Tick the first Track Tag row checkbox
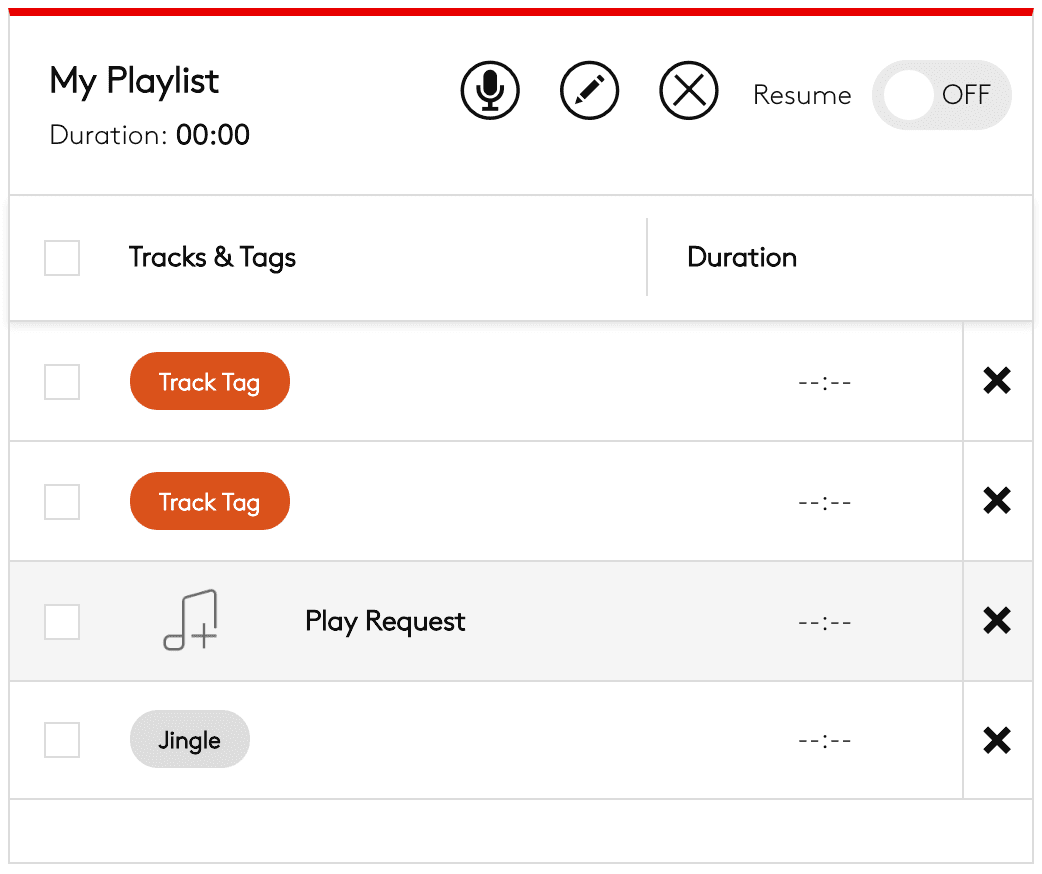This screenshot has width=1042, height=874. point(62,382)
